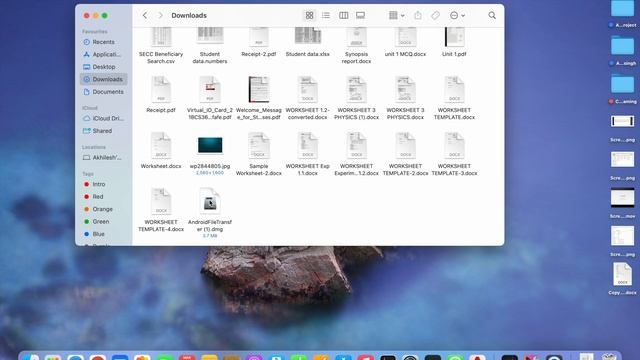Go forward in Finder navigation

[x=160, y=16]
